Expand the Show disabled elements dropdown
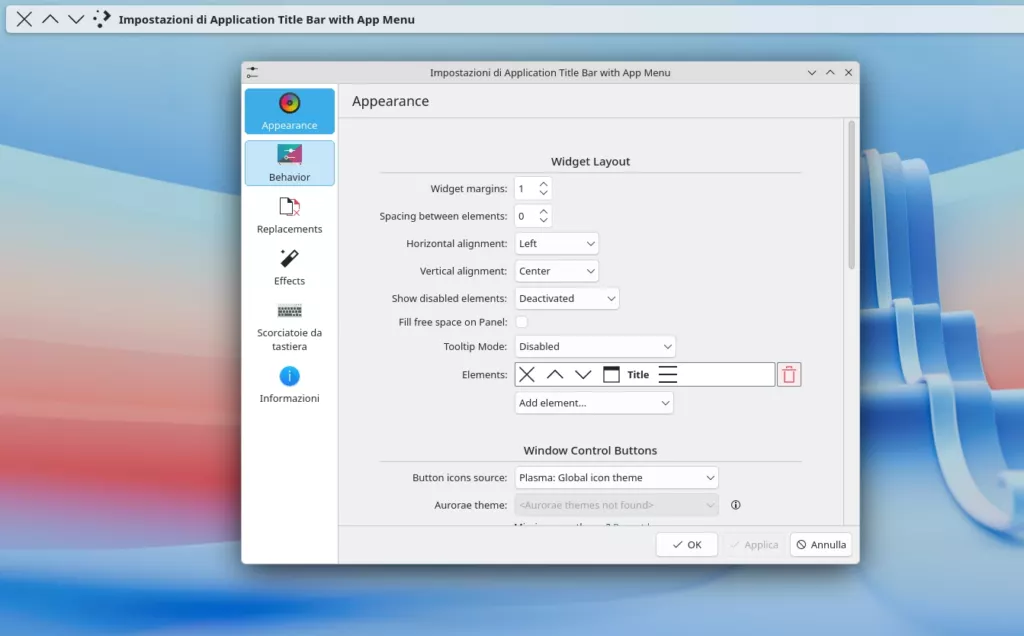The image size is (1024, 636). click(x=567, y=298)
